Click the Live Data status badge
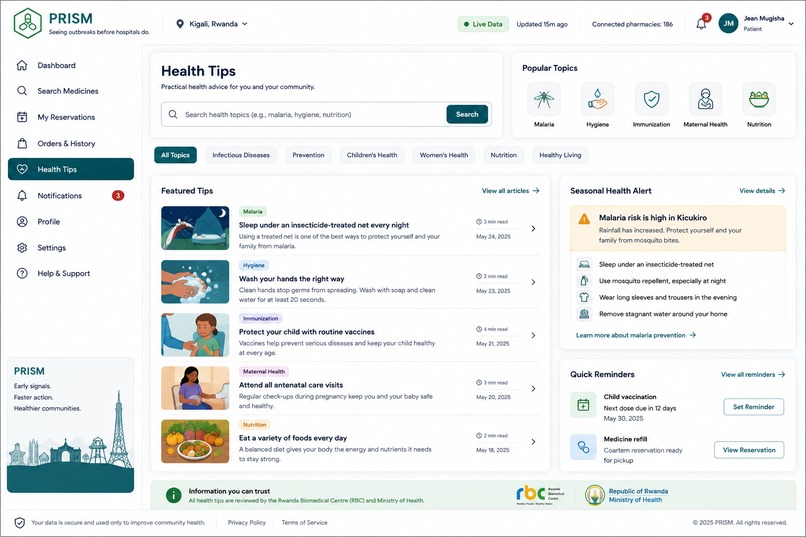806x537 pixels. point(483,24)
